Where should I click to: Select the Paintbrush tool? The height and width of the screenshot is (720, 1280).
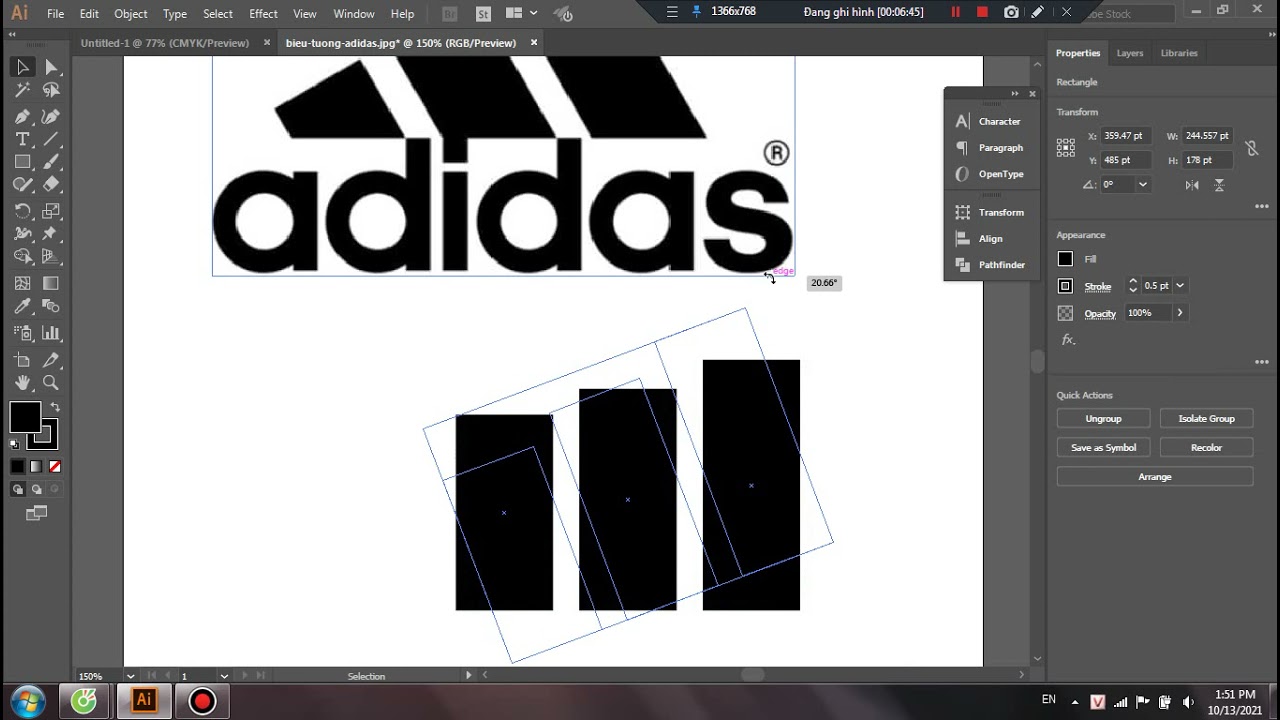[x=51, y=161]
